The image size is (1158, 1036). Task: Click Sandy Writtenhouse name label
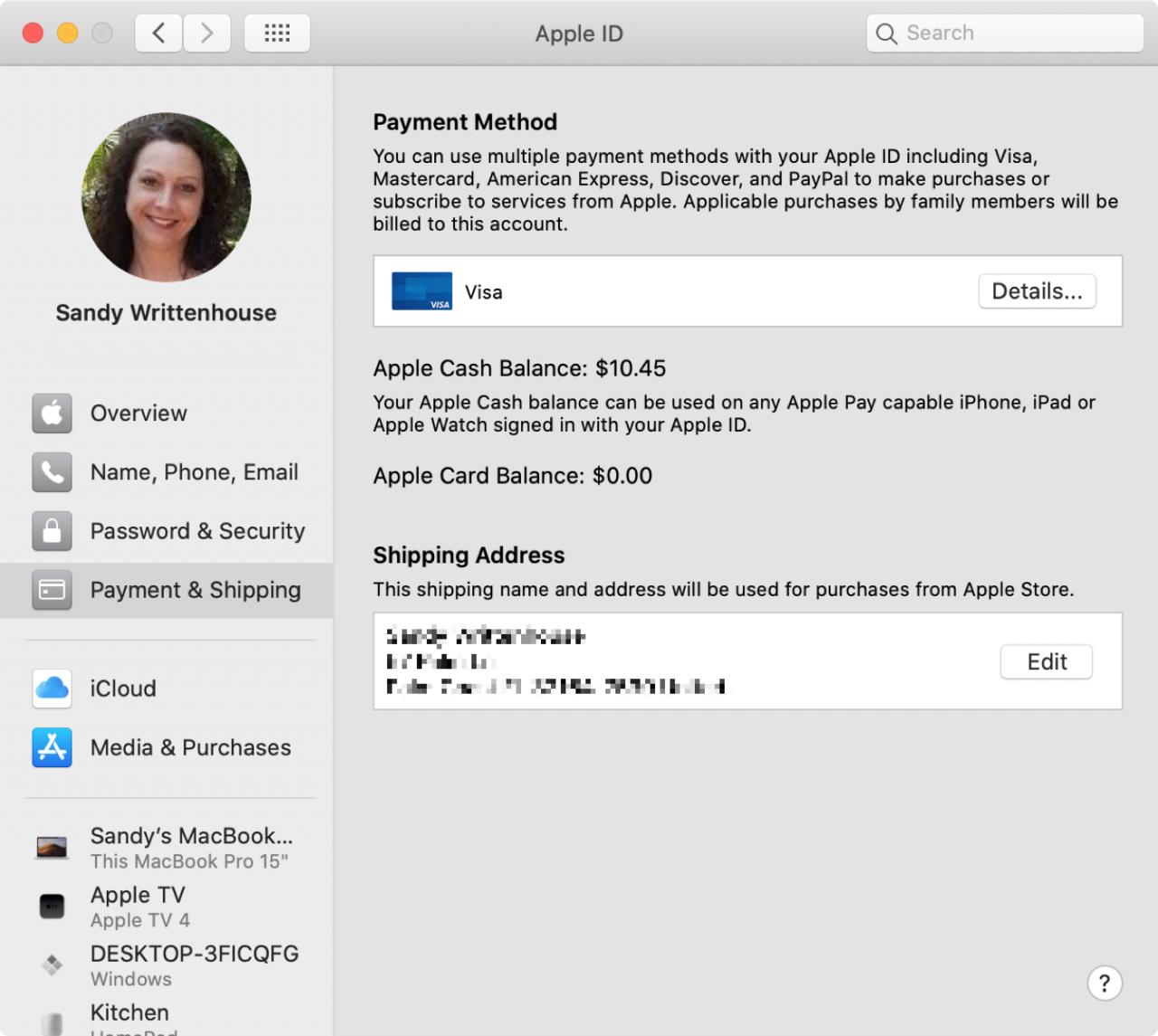[x=166, y=313]
